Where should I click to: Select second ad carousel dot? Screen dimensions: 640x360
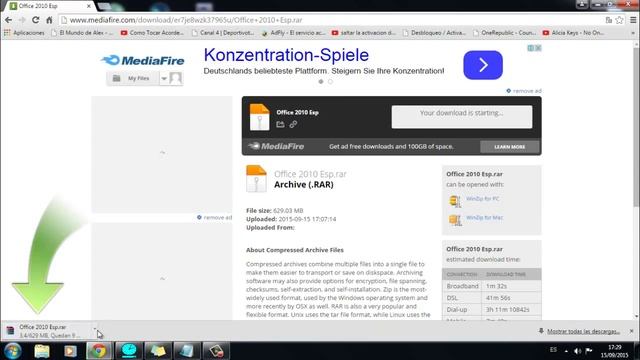coord(330,82)
